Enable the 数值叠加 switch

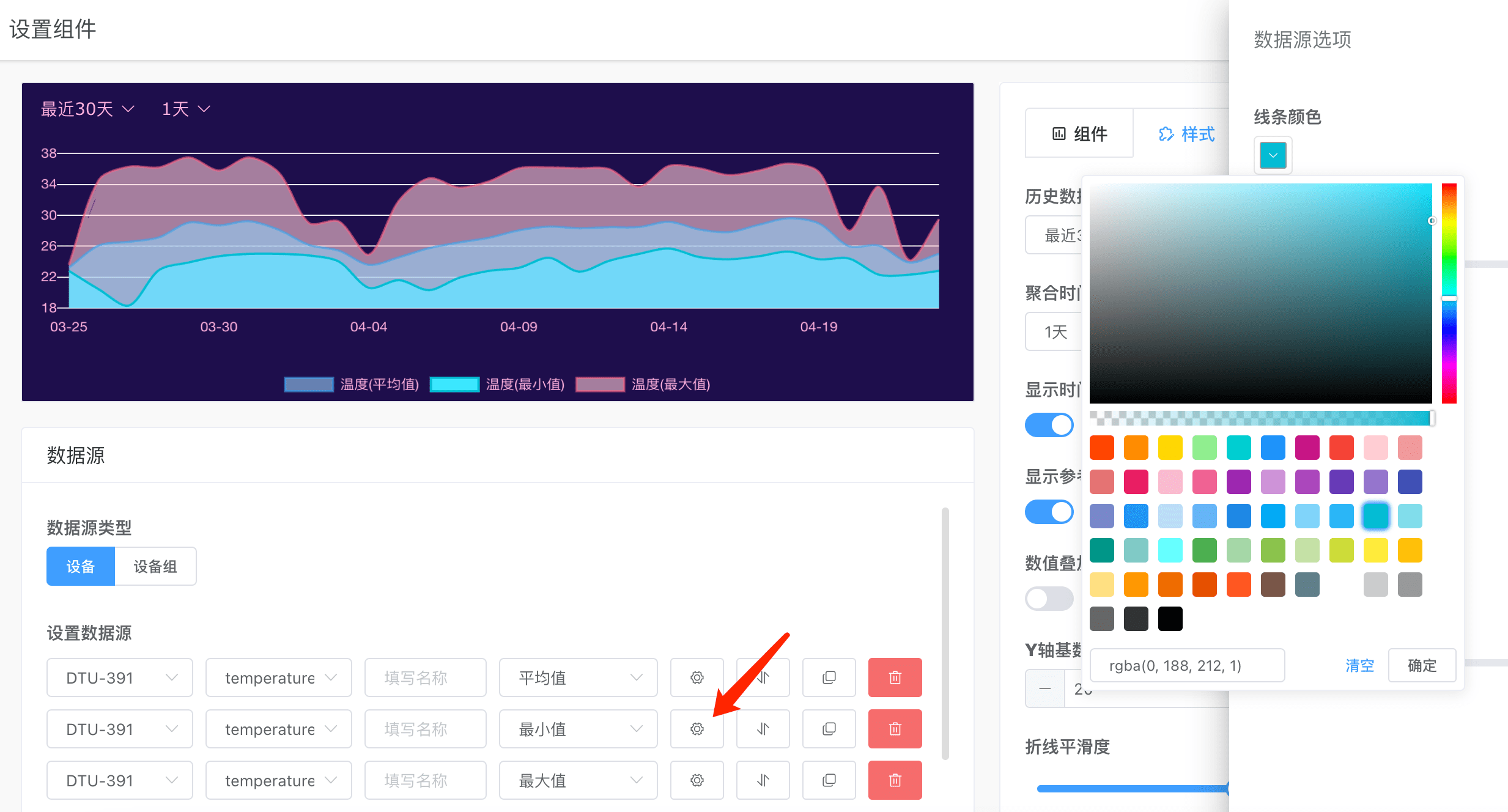pos(1049,599)
